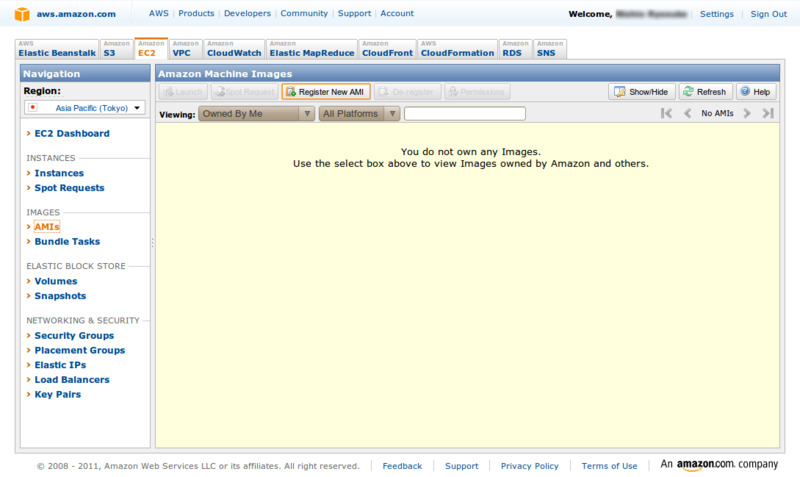This screenshot has height=477, width=800.
Task: Open the Developers top menu
Action: pyautogui.click(x=247, y=13)
